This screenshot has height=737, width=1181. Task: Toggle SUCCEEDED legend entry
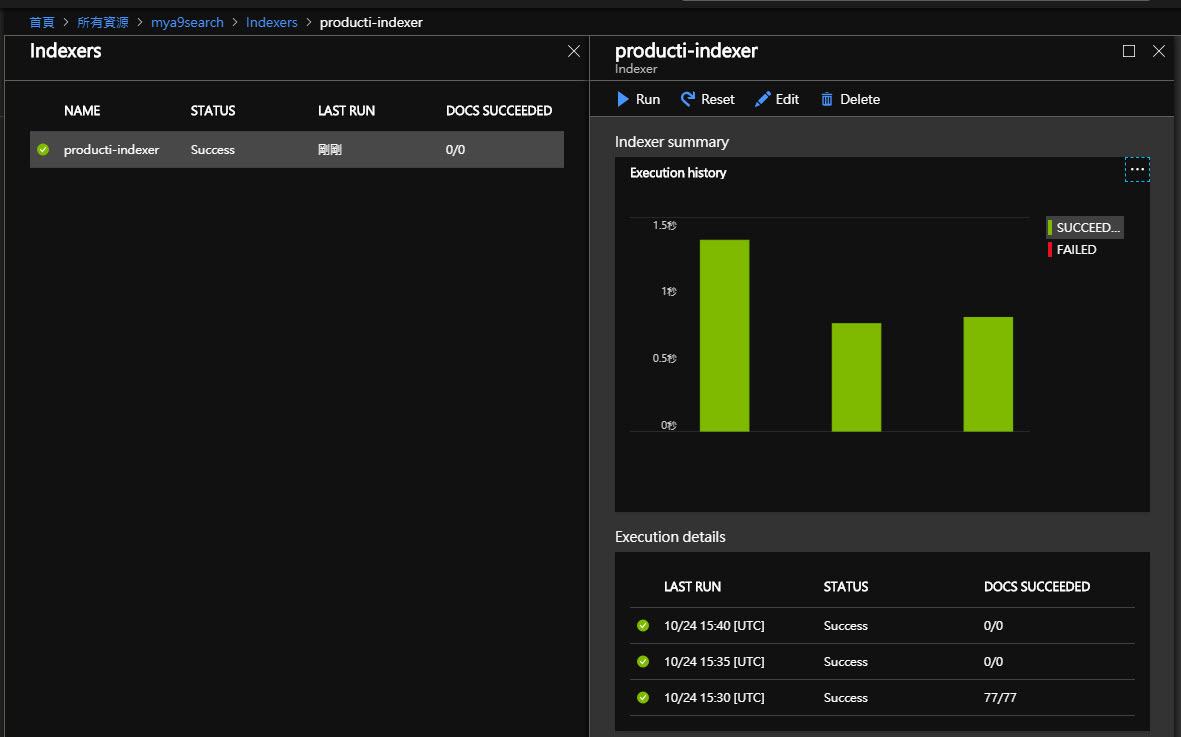coord(1085,227)
